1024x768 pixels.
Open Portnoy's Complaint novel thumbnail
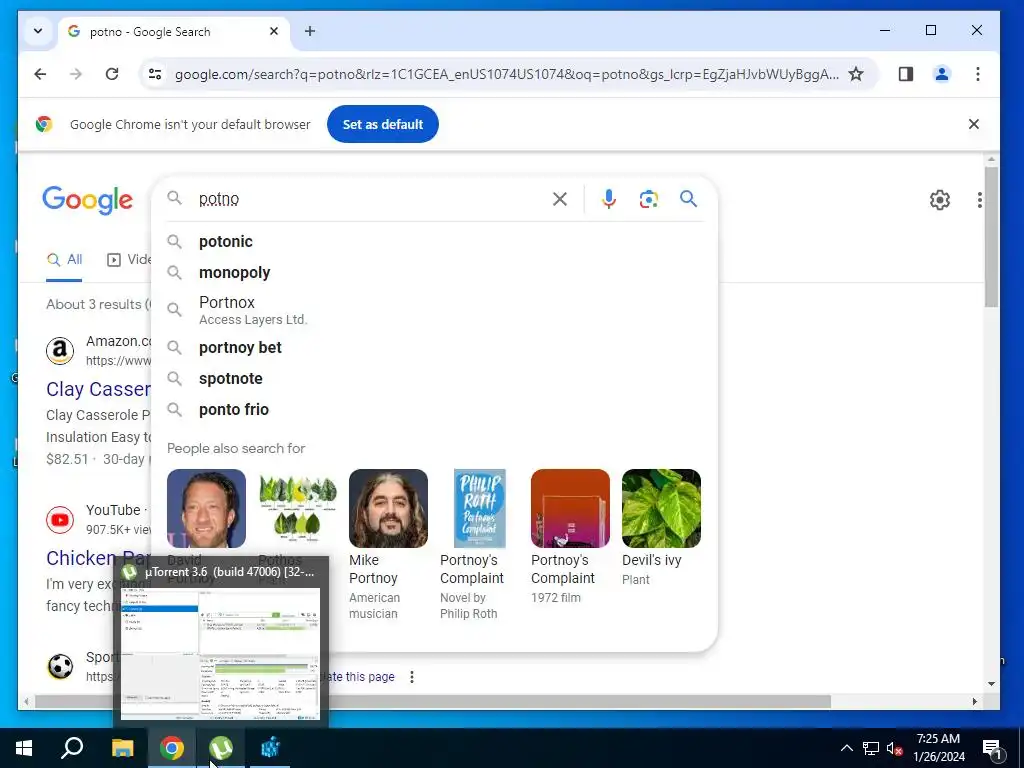pyautogui.click(x=479, y=508)
